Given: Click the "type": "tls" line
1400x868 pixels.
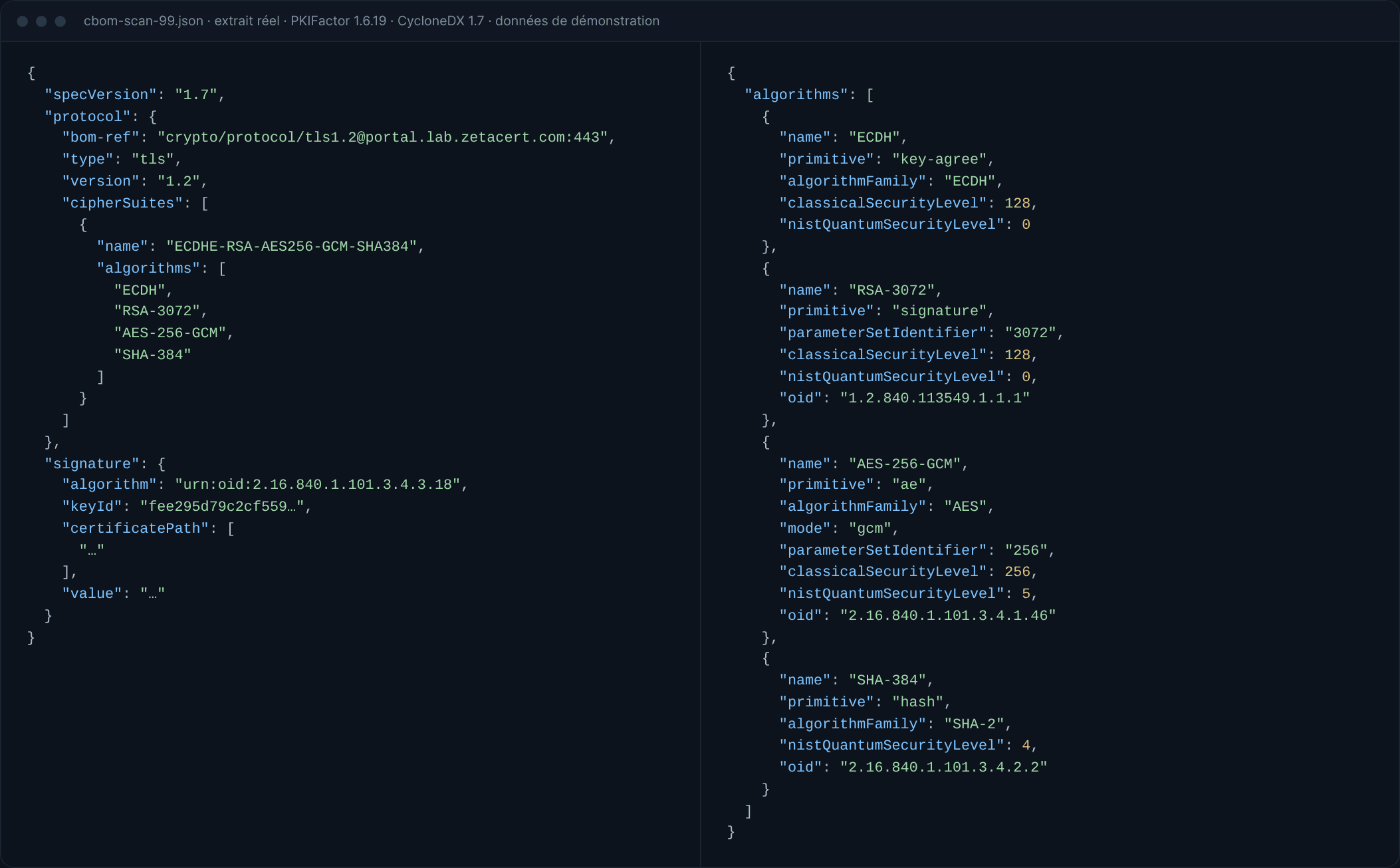Looking at the screenshot, I should click(122, 159).
